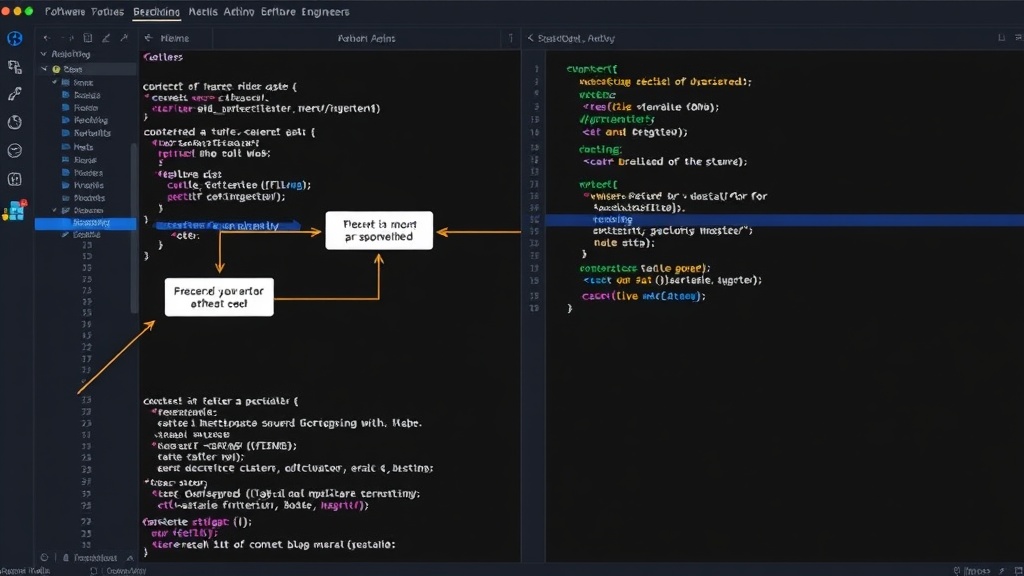The height and width of the screenshot is (576, 1024).
Task: Click bottom-right square status bar icon
Action: (x=1018, y=571)
